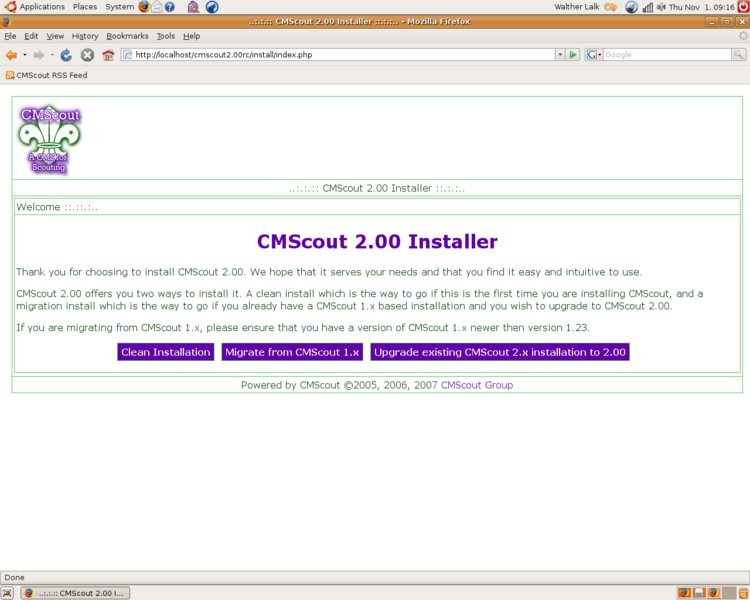The height and width of the screenshot is (600, 750).
Task: Click the Walther Lalk user name
Action: pyautogui.click(x=576, y=7)
